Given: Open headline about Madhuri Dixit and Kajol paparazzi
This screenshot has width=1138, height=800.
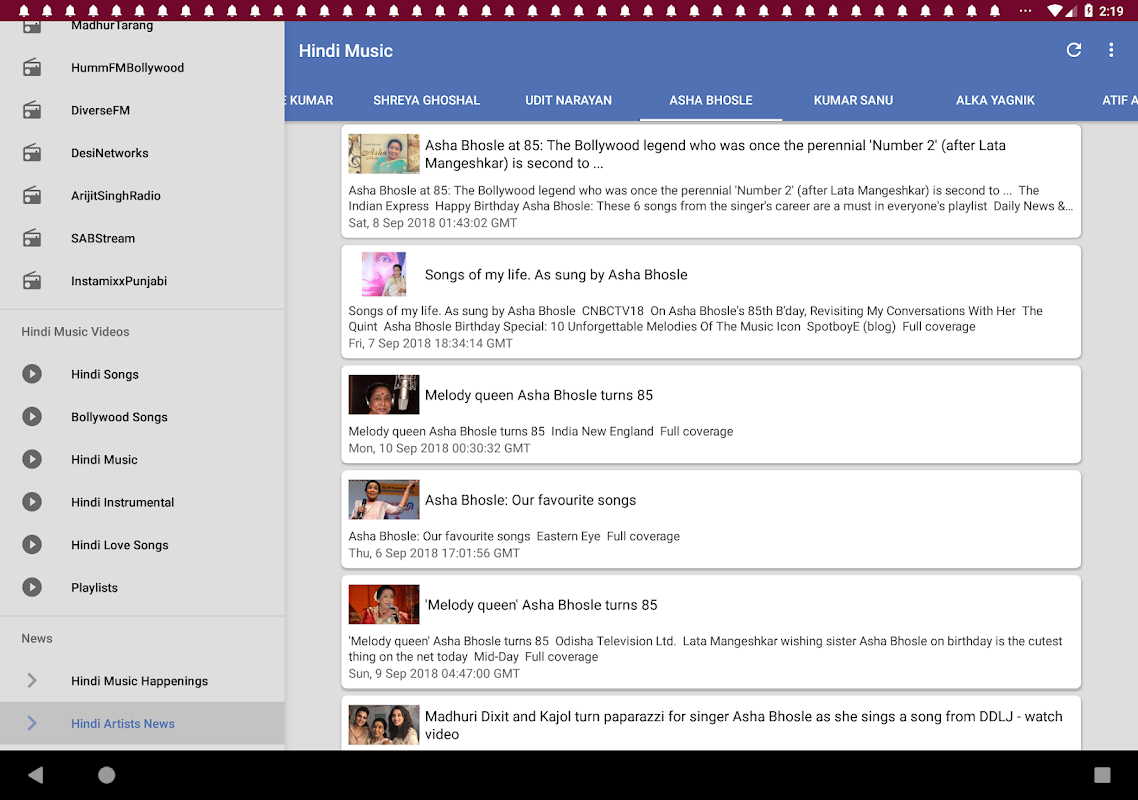Looking at the screenshot, I should click(744, 725).
